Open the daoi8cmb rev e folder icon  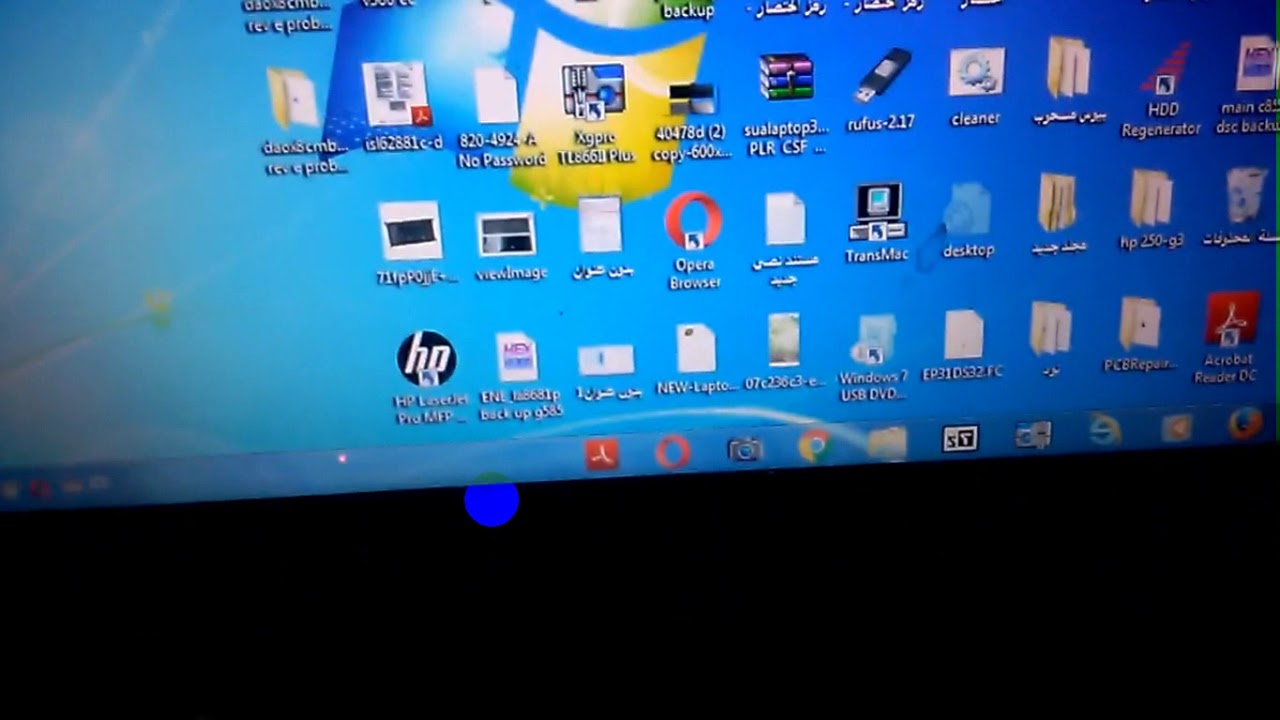point(293,98)
